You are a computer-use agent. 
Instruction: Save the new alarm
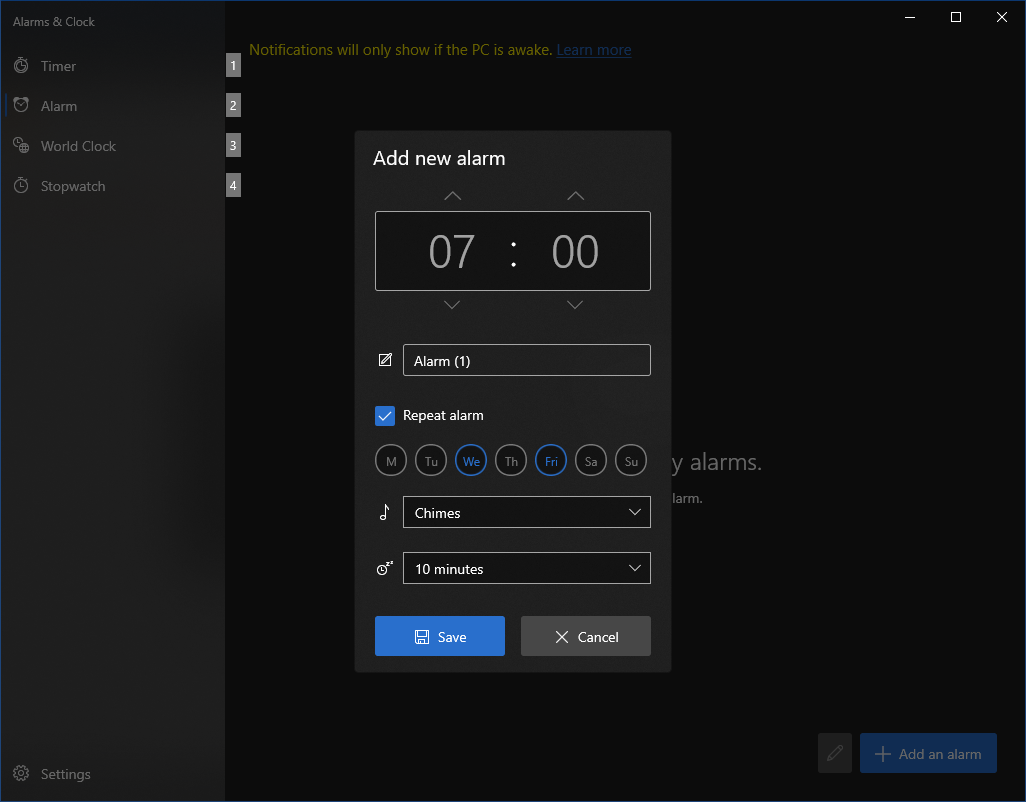point(440,636)
